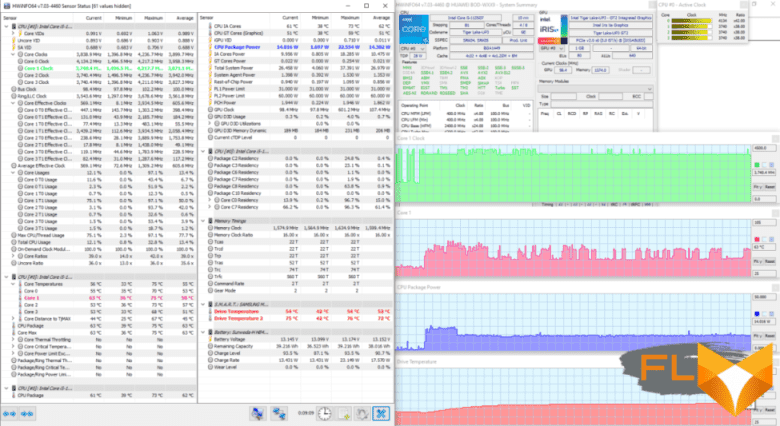
Task: Click the expand columns arrows icon in the bottom toolbar
Action: click(x=9, y=414)
